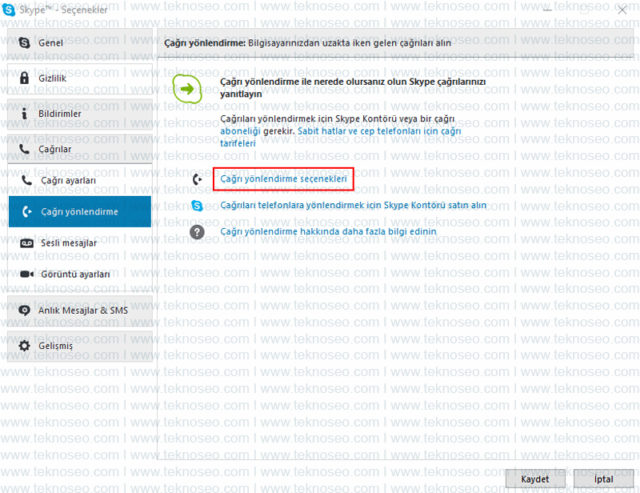Click the Görüntü ayarları camera icon
This screenshot has height=493, width=640.
click(x=27, y=274)
